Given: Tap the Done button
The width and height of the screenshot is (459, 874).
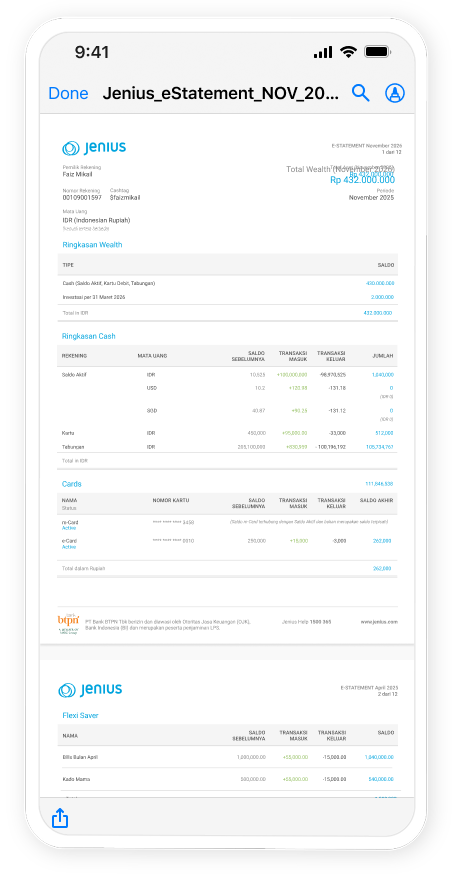Looking at the screenshot, I should tap(68, 93).
